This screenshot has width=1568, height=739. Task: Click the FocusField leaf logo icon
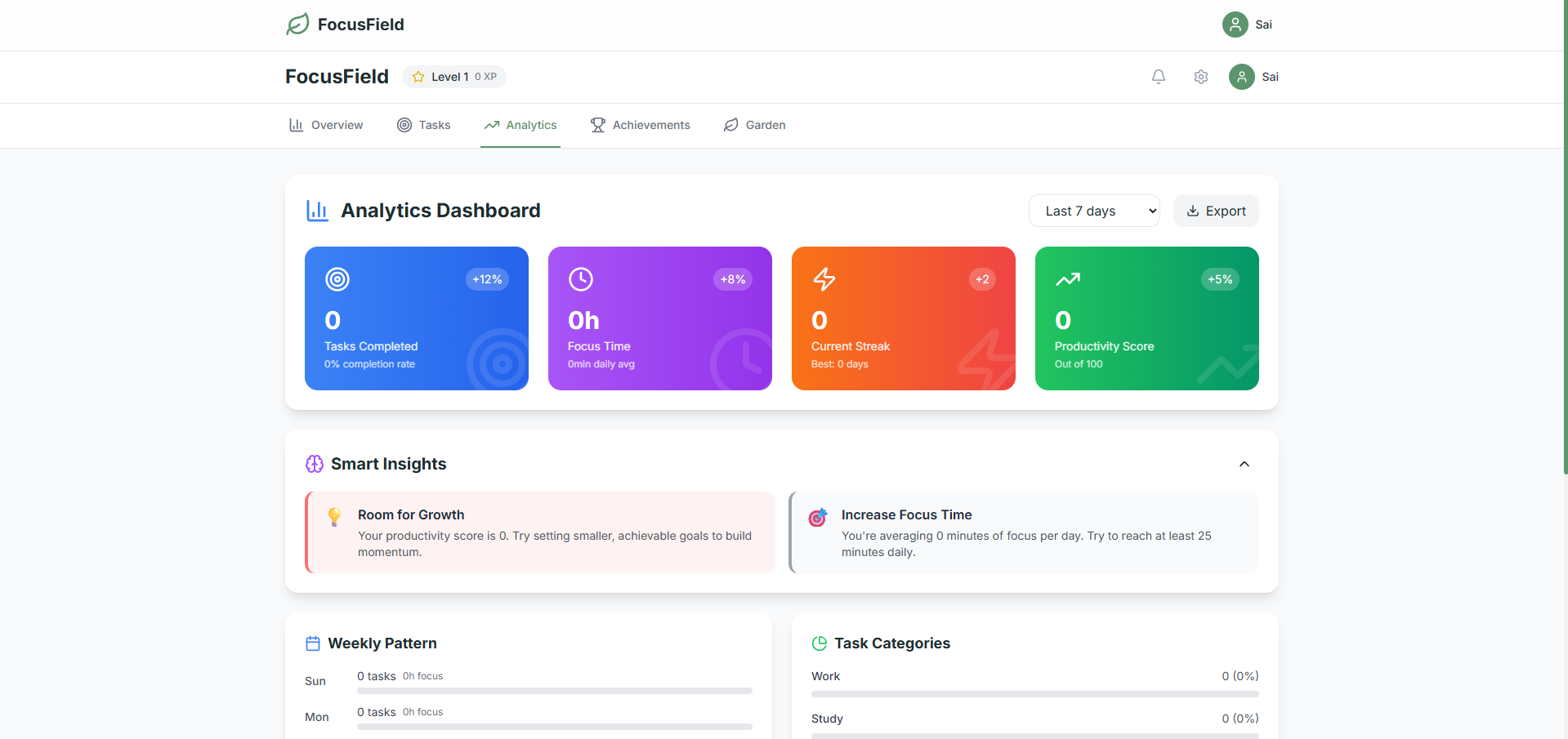coord(297,24)
